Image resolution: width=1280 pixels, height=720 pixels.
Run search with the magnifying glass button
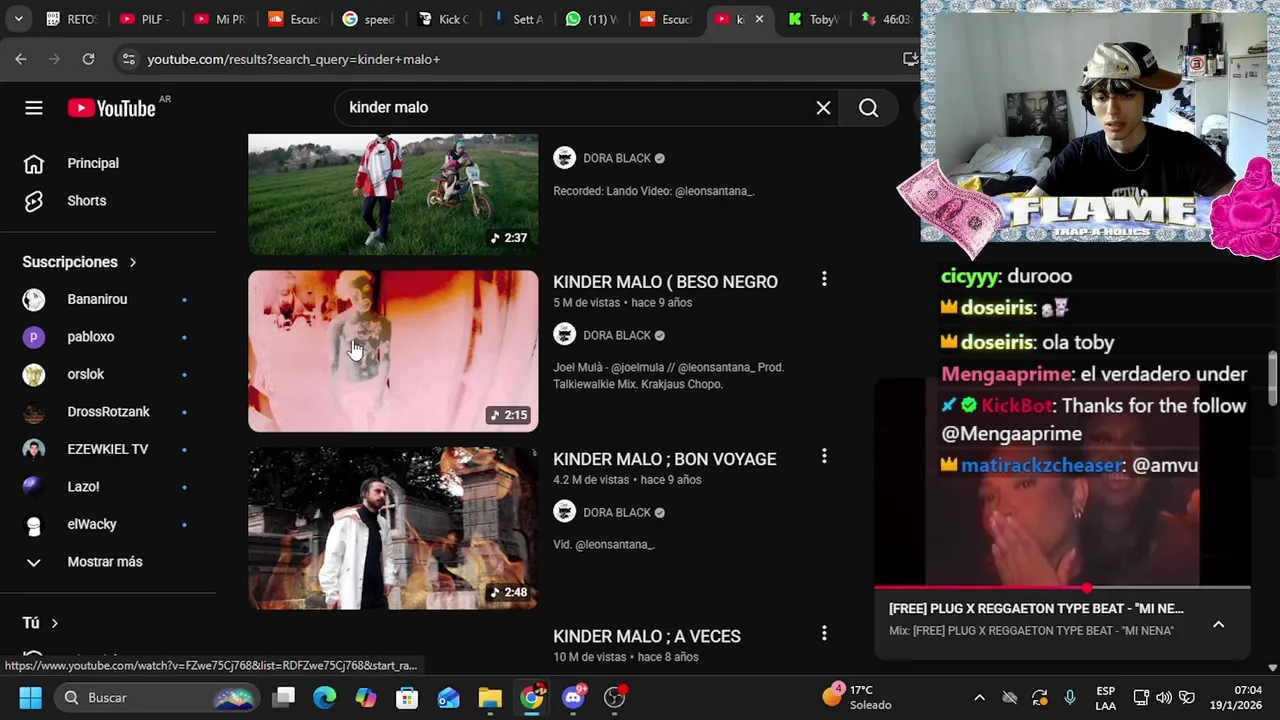[x=868, y=107]
